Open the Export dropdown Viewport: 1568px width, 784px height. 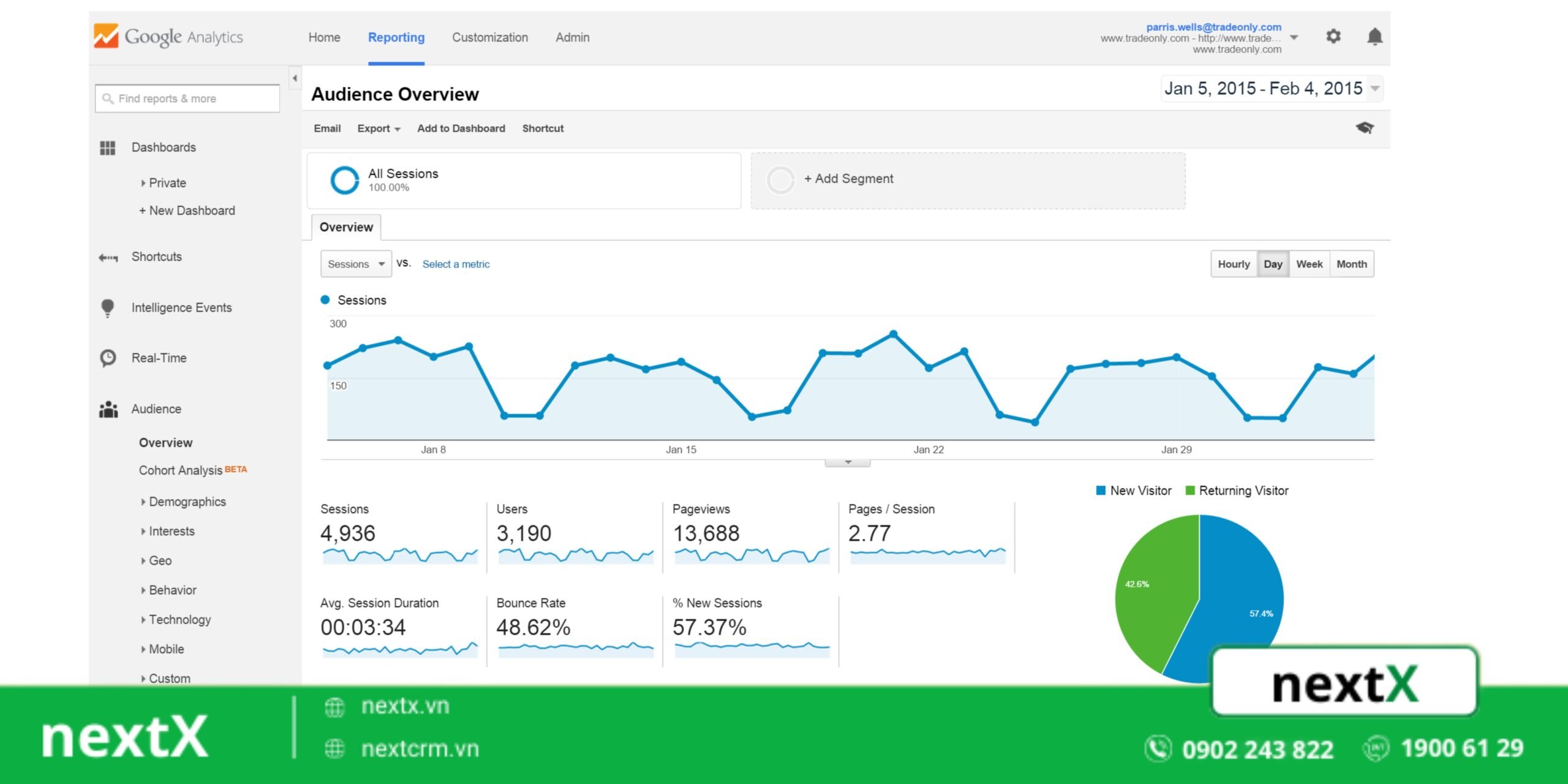[378, 128]
